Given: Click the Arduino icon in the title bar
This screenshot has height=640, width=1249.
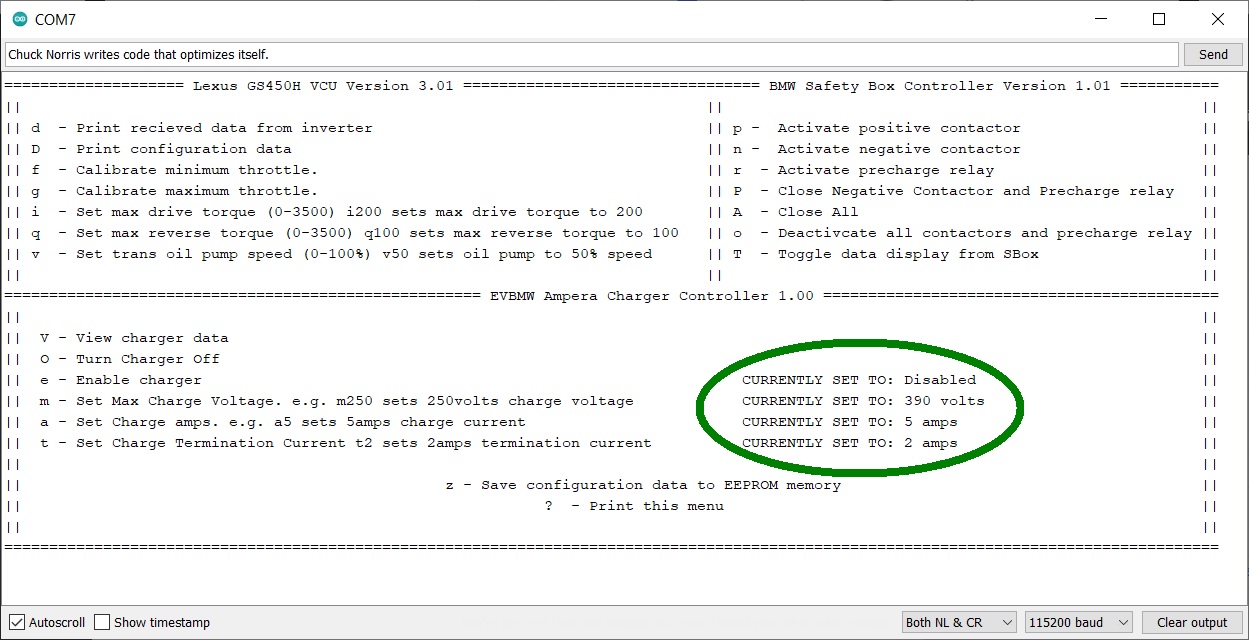Looking at the screenshot, I should point(19,19).
